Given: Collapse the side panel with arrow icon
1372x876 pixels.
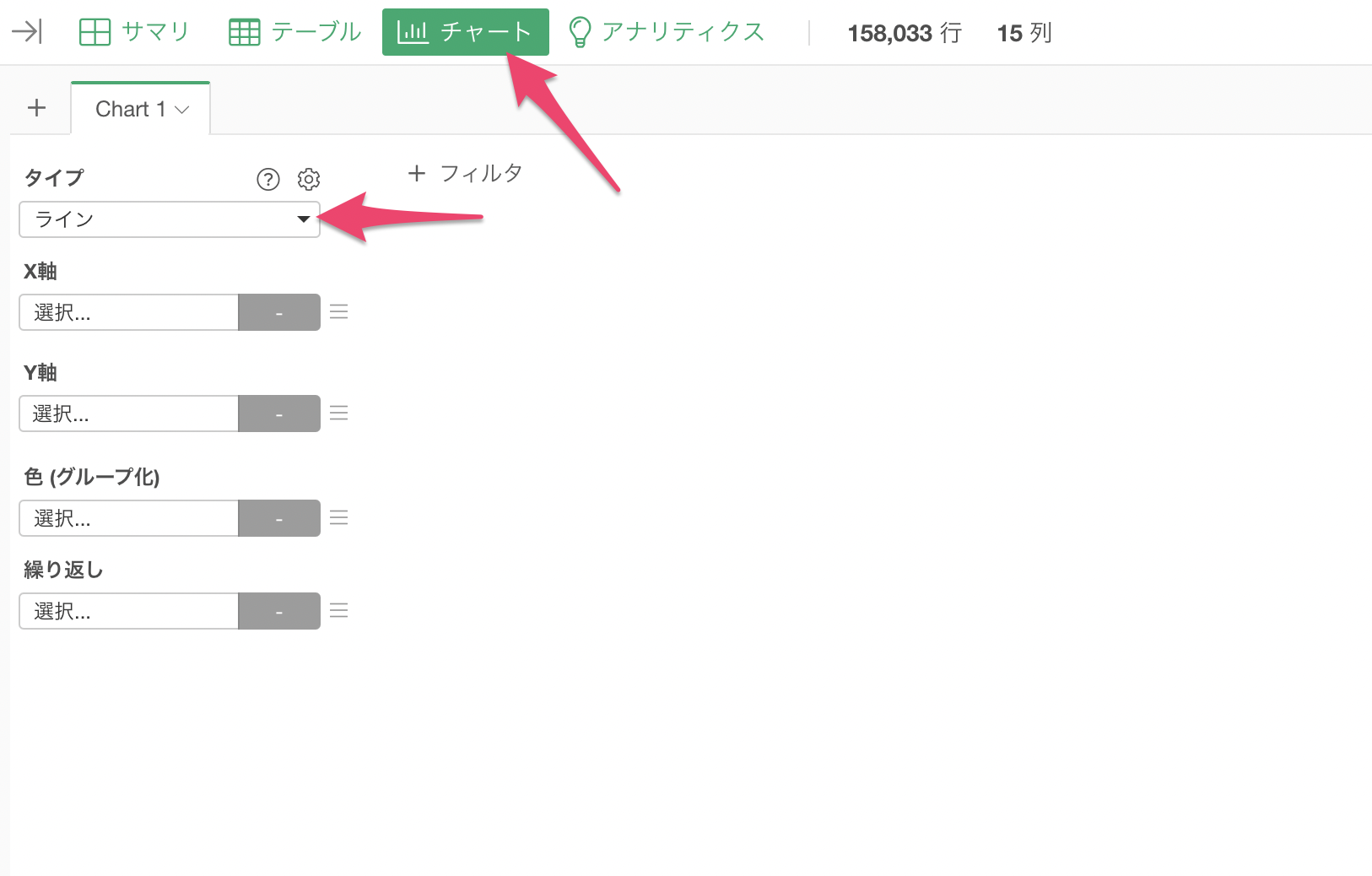Looking at the screenshot, I should pyautogui.click(x=27, y=32).
